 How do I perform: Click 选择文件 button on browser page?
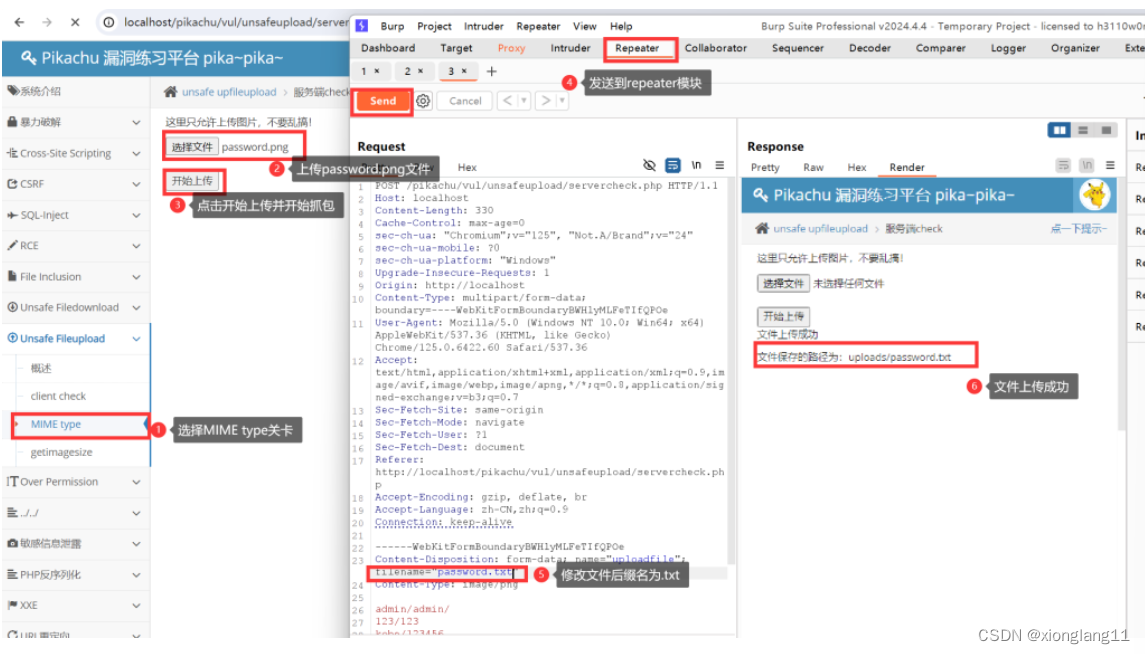coord(191,147)
